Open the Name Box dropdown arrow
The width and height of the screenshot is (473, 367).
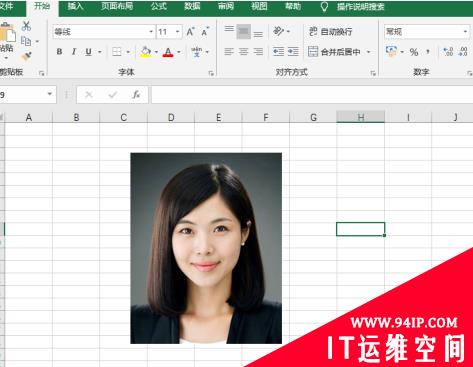50,94
